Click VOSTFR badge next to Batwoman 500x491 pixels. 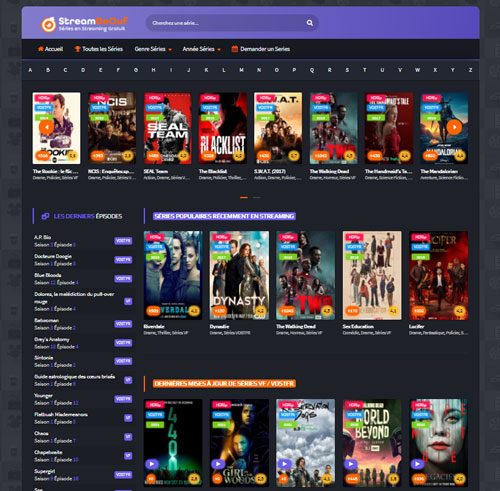point(123,324)
